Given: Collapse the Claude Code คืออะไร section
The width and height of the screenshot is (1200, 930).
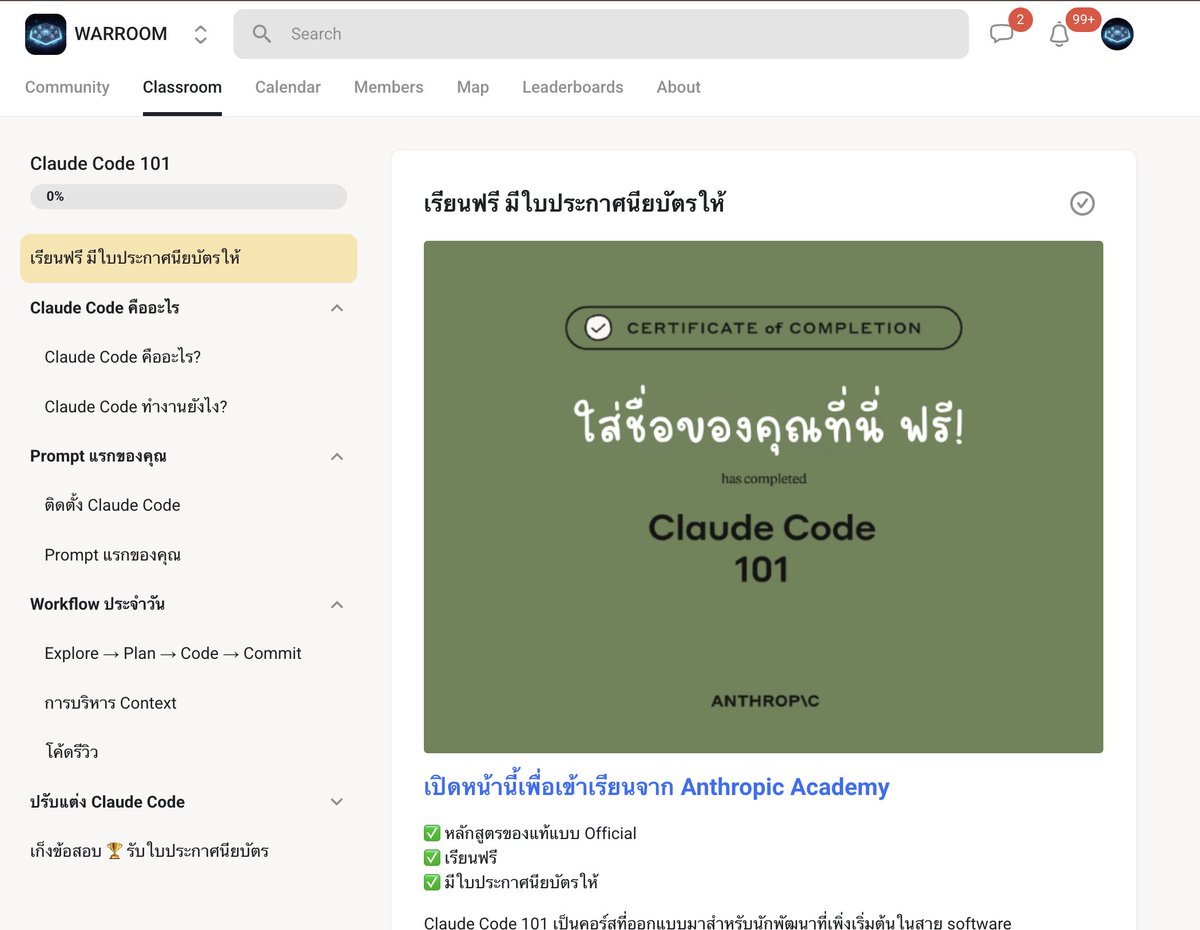Looking at the screenshot, I should point(337,308).
